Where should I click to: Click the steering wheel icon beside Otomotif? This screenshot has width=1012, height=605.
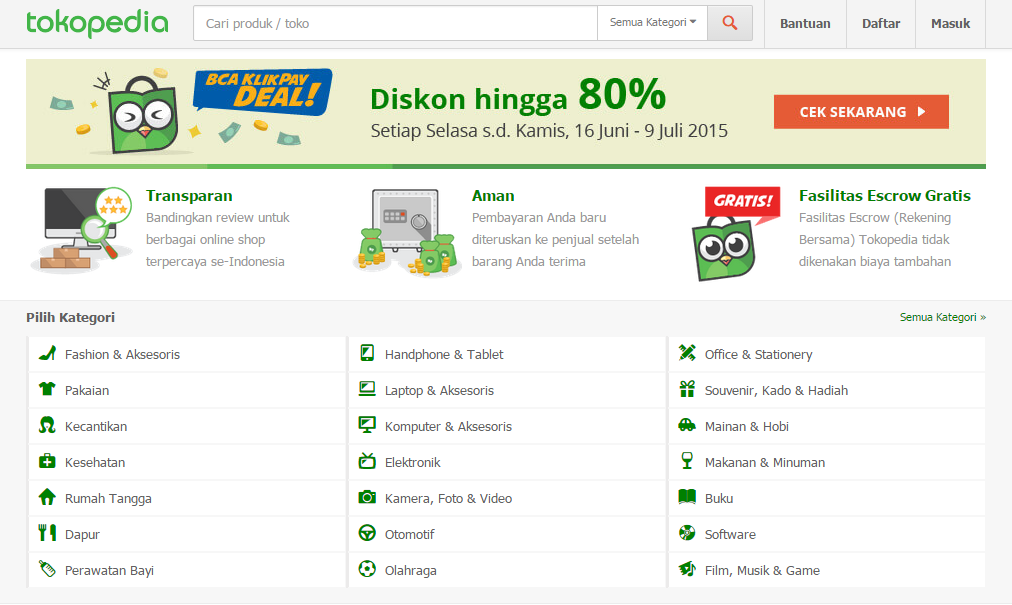point(367,533)
